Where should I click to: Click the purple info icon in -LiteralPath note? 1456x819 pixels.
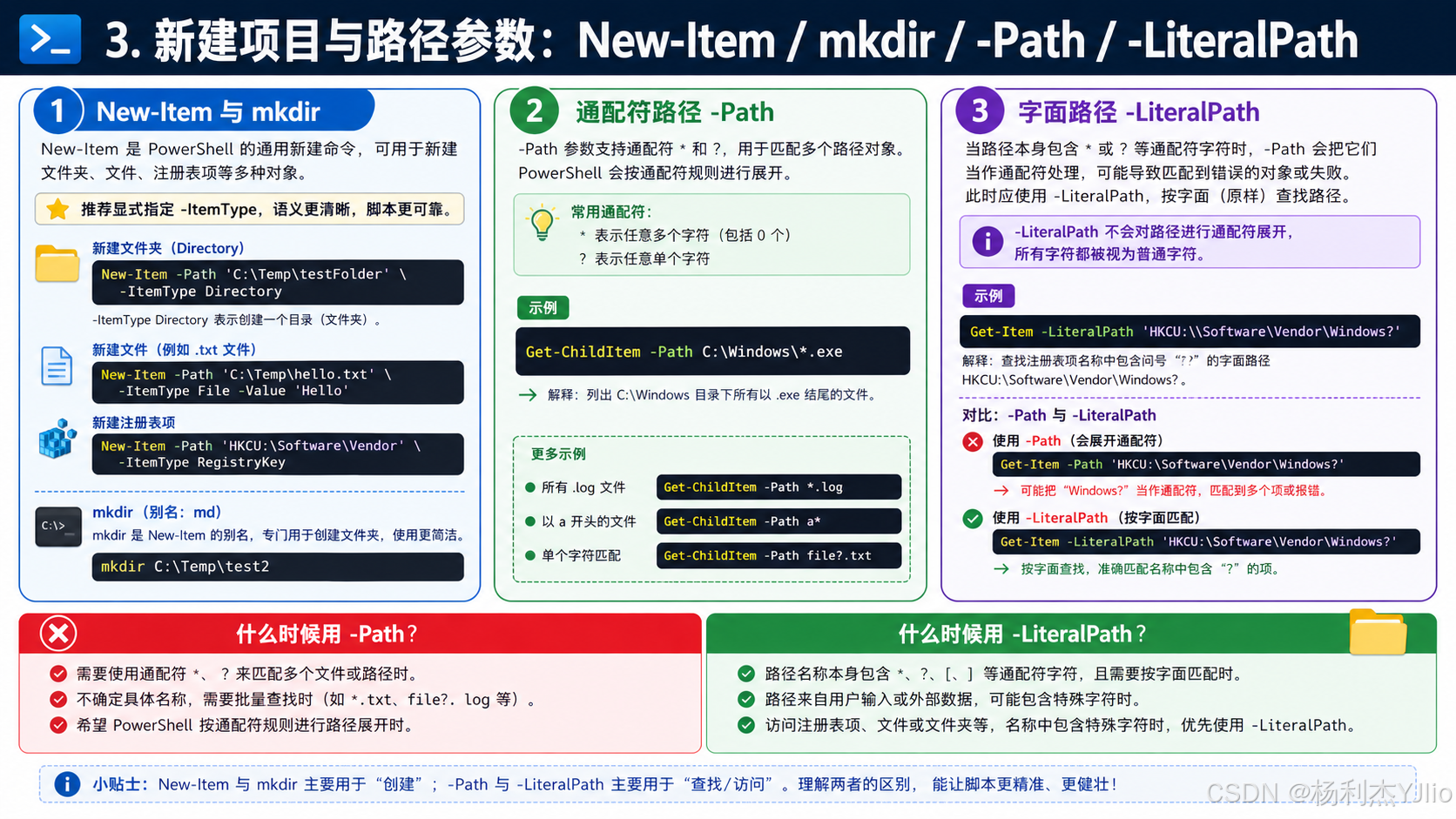pos(988,241)
